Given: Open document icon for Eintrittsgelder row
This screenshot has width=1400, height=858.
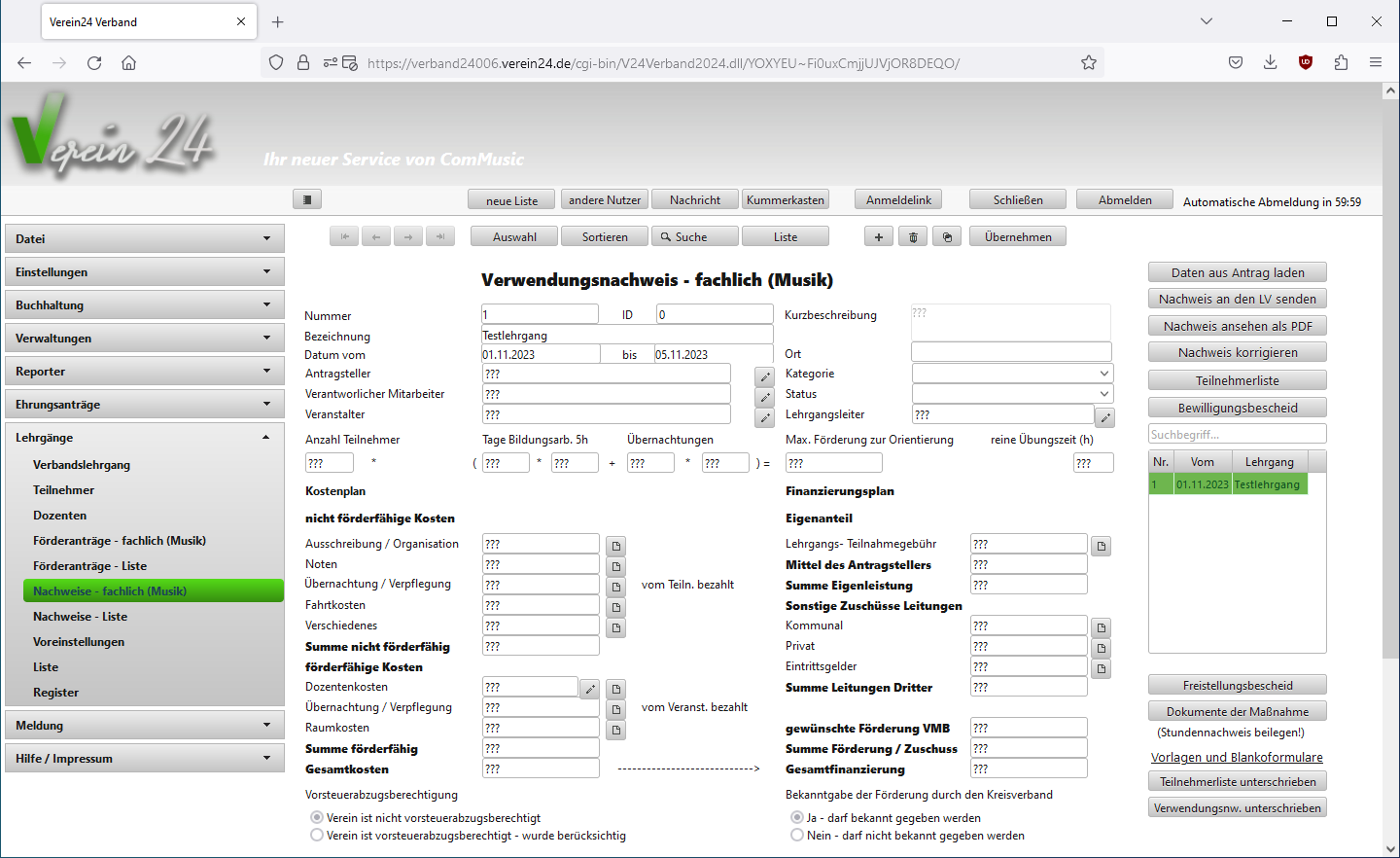Looking at the screenshot, I should click(1101, 668).
